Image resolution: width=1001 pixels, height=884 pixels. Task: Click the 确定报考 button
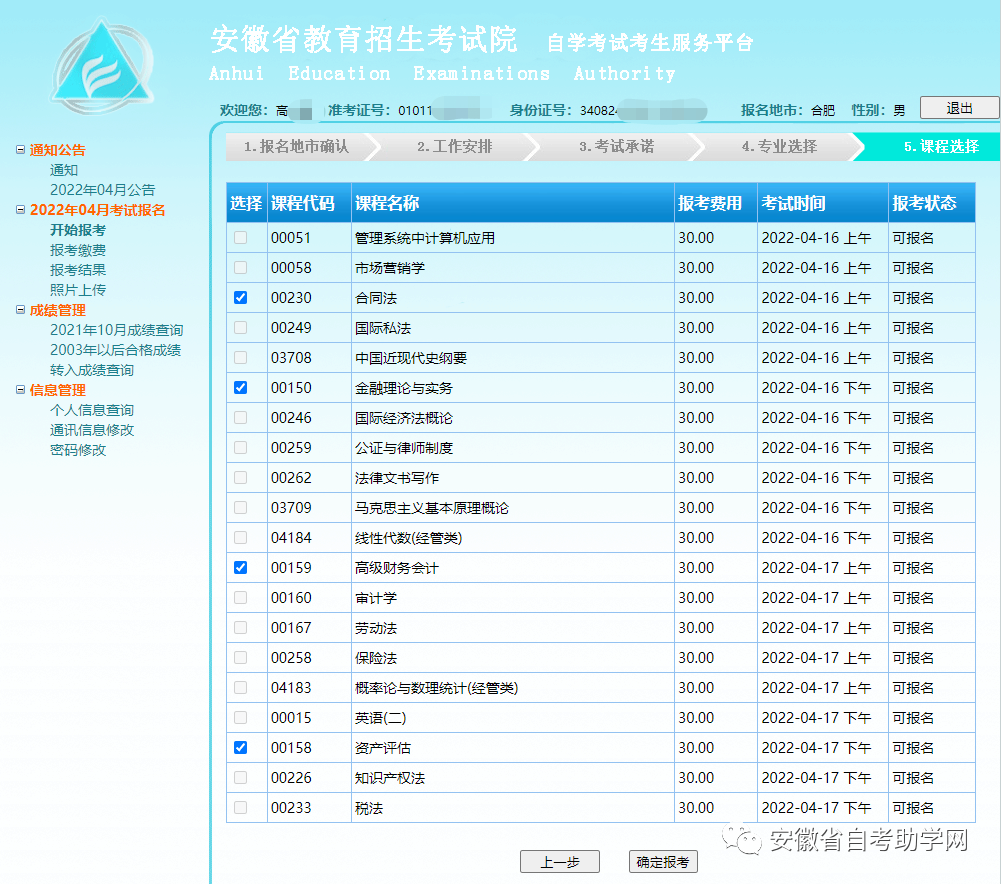click(663, 862)
